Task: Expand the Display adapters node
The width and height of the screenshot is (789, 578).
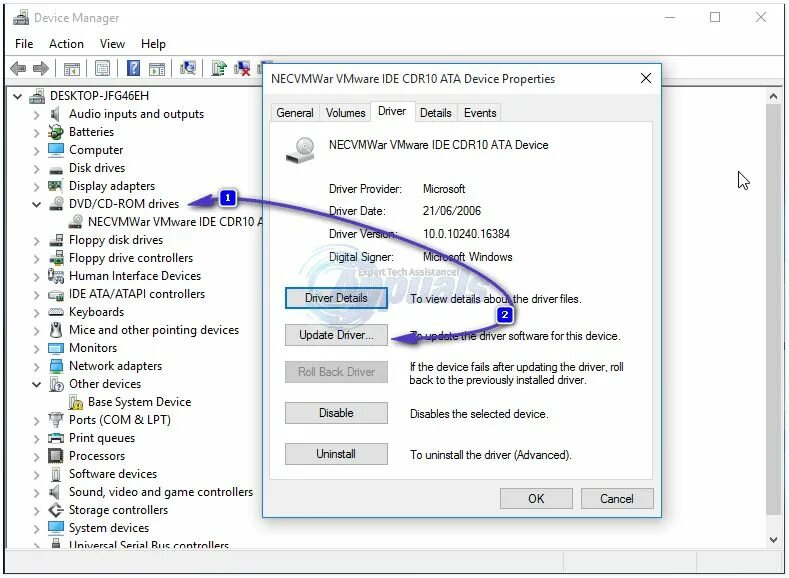Action: 36,187
